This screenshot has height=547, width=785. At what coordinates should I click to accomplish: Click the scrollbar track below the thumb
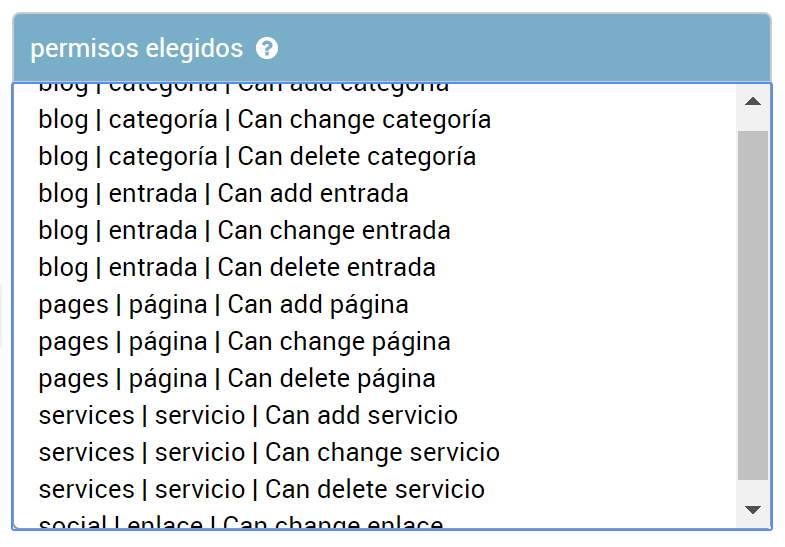(752, 486)
